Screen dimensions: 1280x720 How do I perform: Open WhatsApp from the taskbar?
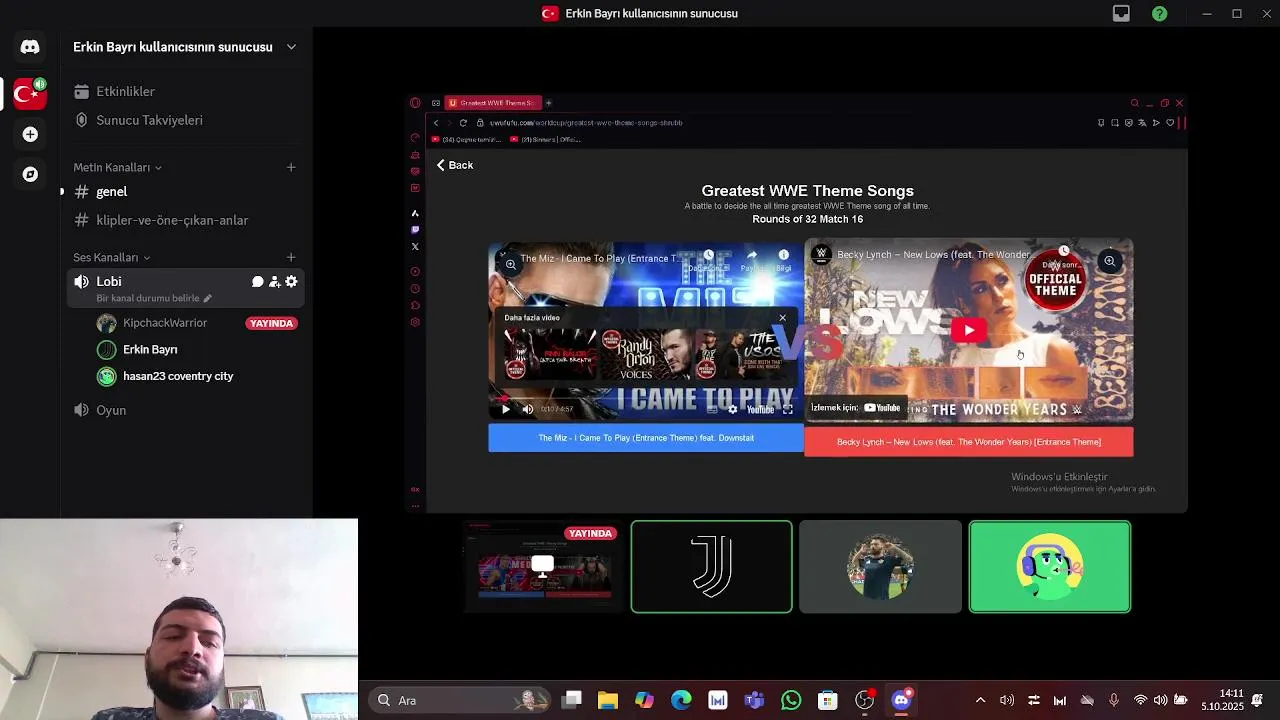coord(791,700)
